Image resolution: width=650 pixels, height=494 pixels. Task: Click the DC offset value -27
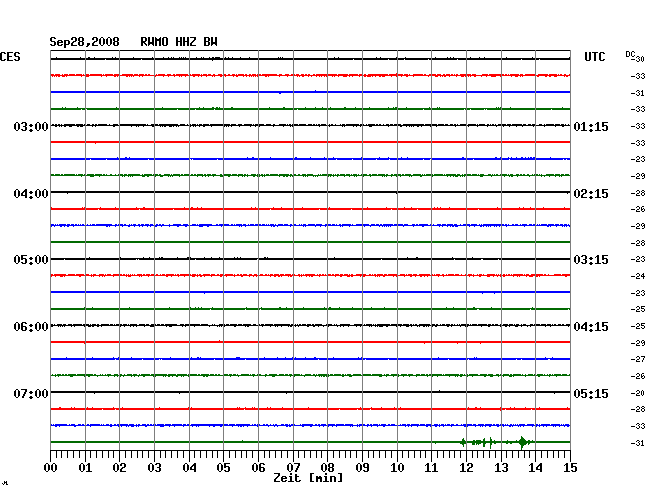click(638, 359)
